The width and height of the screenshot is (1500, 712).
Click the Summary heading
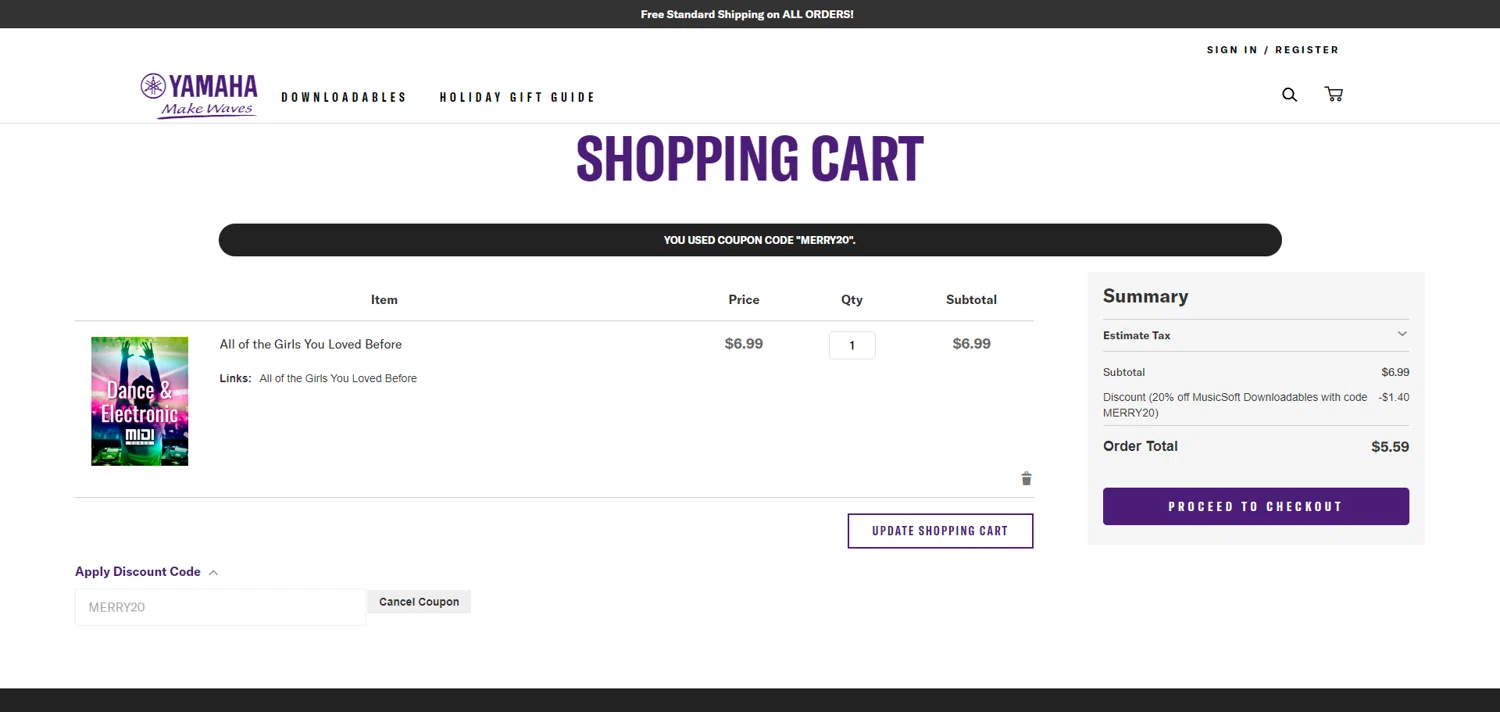(x=1146, y=296)
